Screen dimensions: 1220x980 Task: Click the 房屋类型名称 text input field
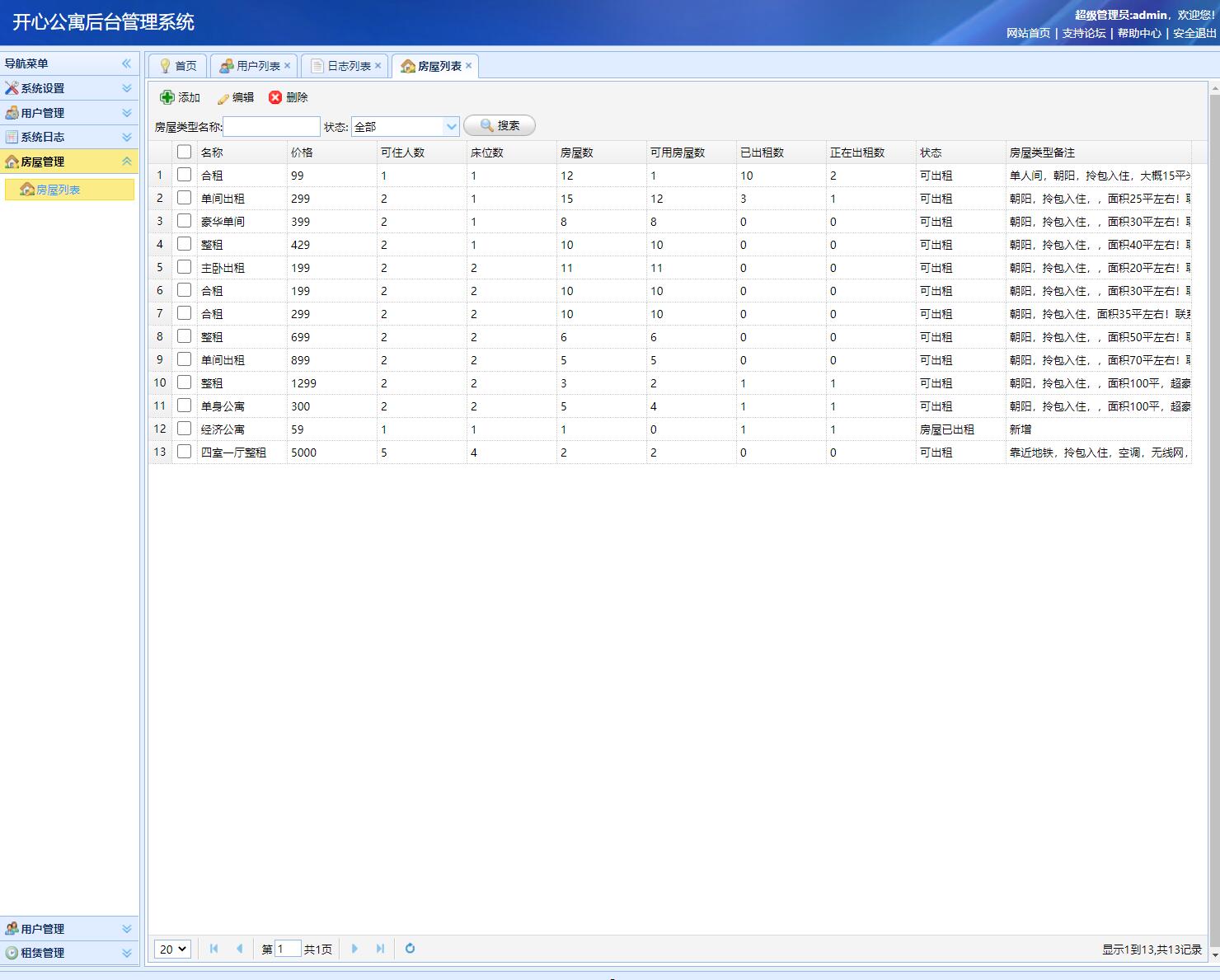(271, 126)
